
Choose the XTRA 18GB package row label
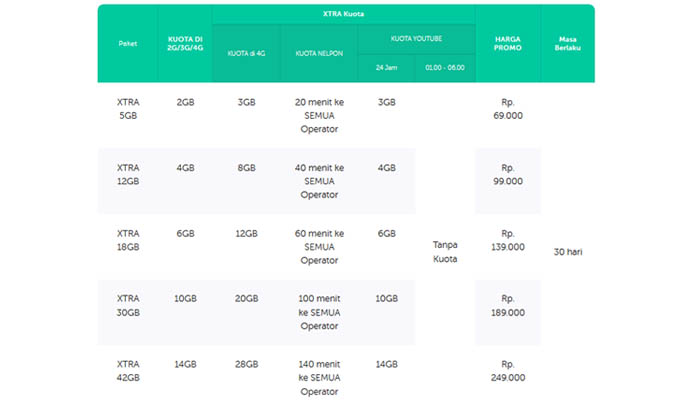click(128, 239)
